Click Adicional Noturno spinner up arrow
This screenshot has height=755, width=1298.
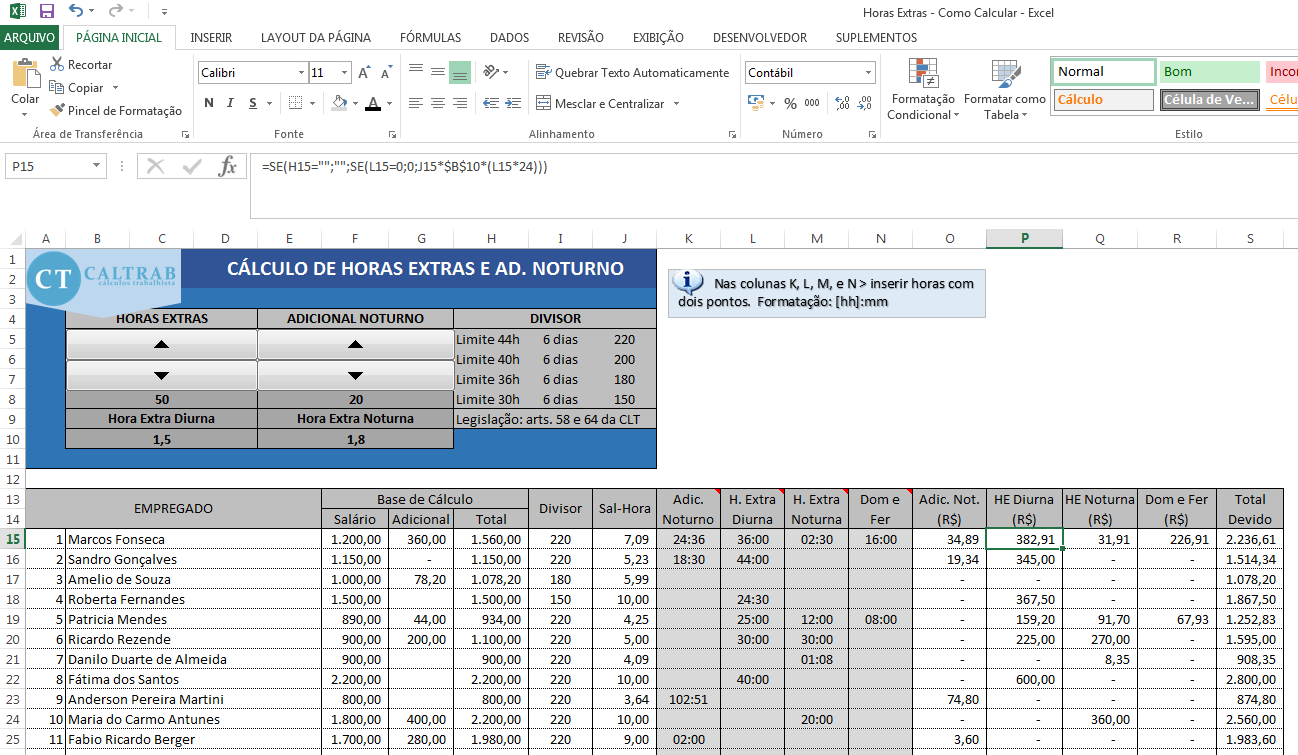click(x=355, y=344)
